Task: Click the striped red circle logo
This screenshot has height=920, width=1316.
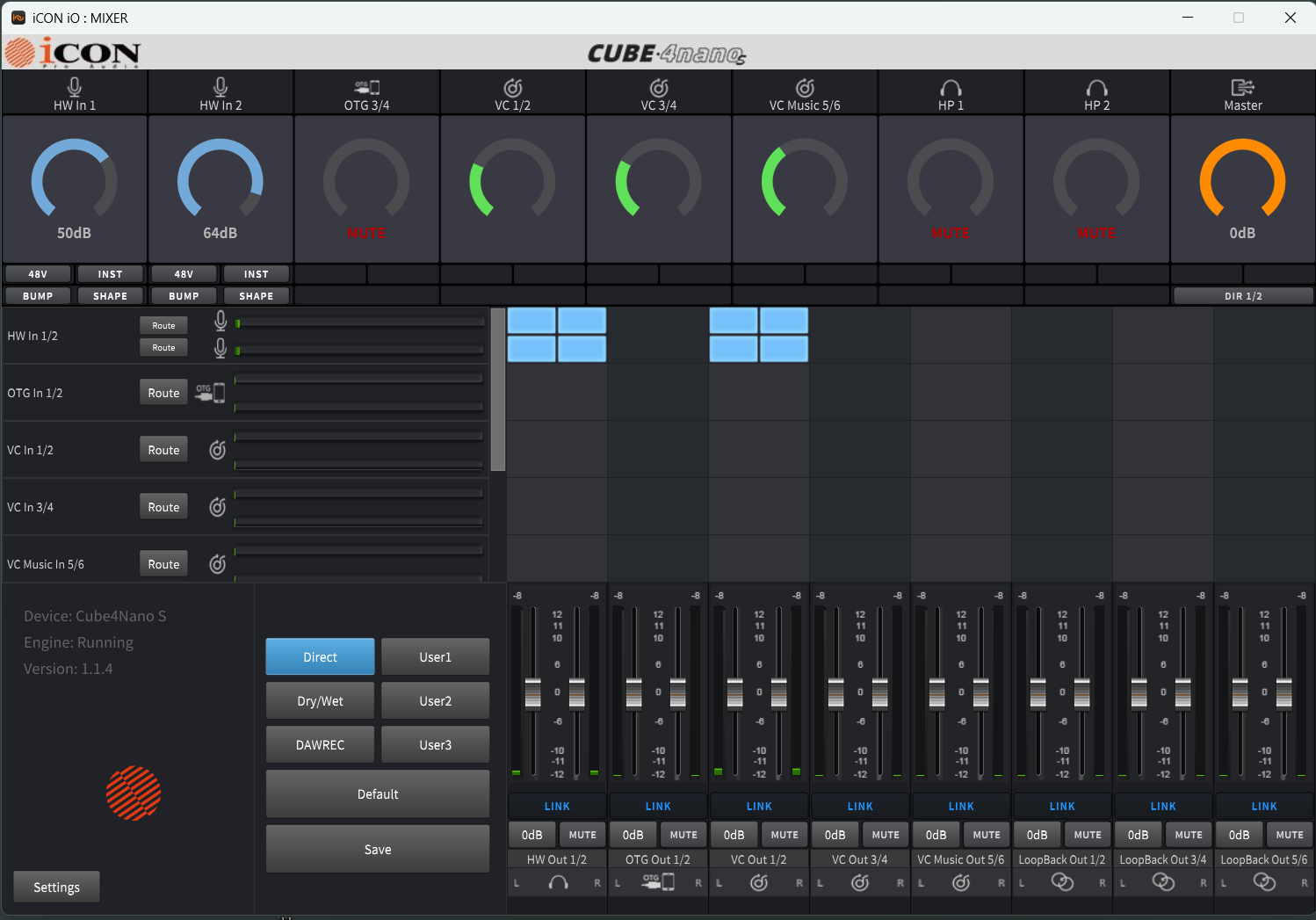Action: tap(134, 793)
